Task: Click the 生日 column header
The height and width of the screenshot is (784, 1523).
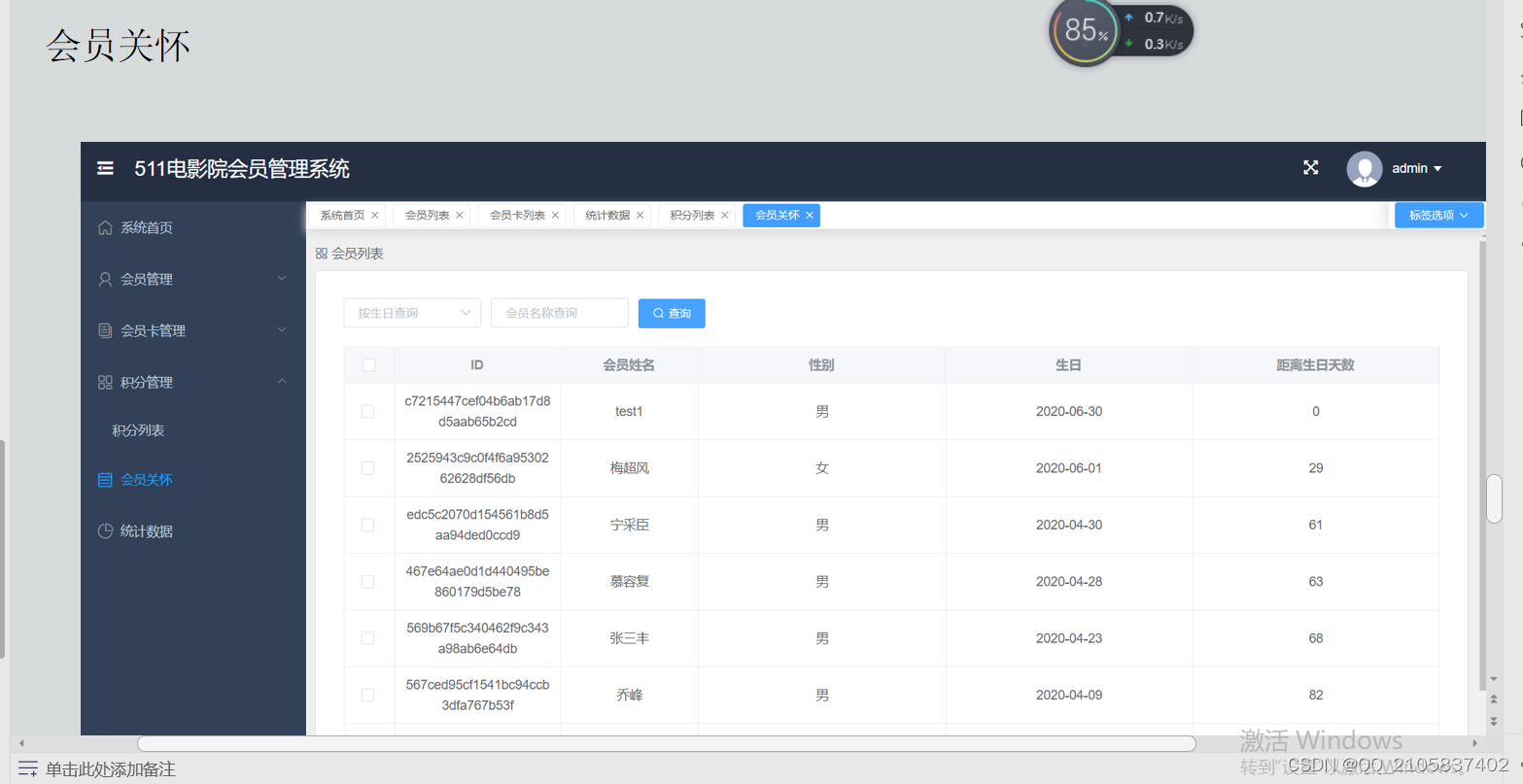Action: tap(1068, 365)
